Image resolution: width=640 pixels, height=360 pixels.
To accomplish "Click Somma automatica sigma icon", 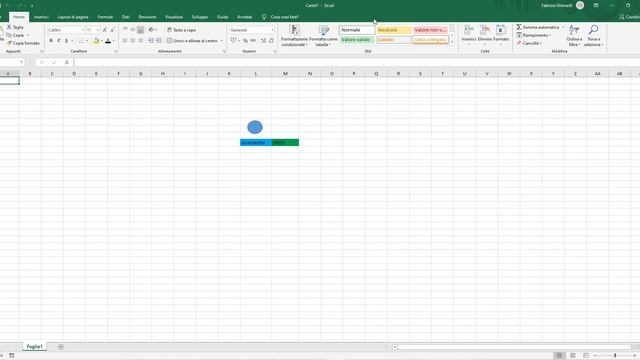I will pyautogui.click(x=519, y=27).
